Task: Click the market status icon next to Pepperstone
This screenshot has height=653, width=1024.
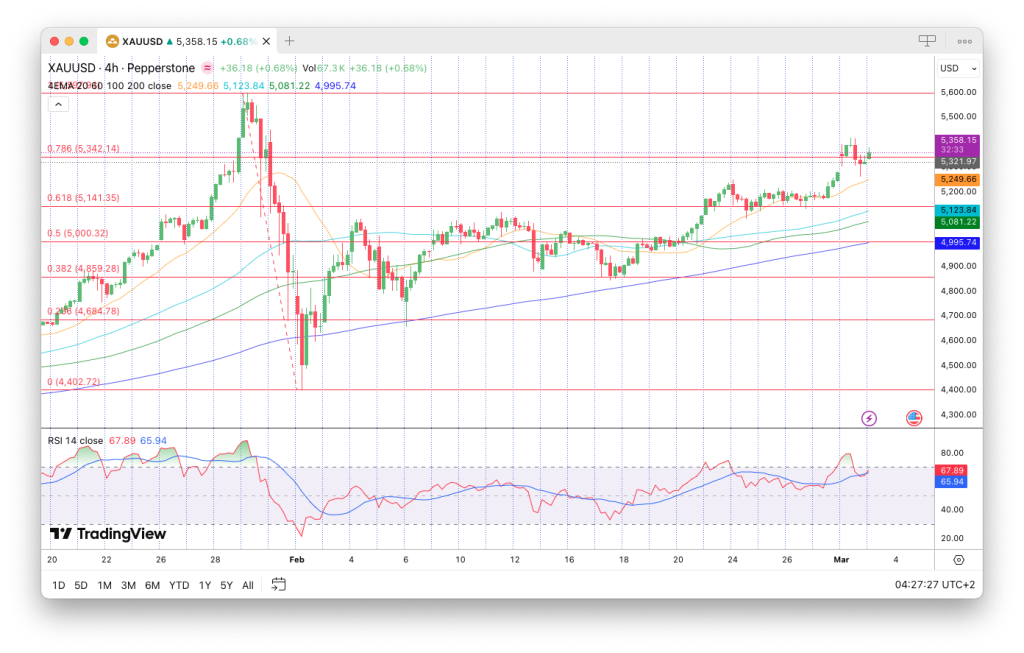Action: (207, 67)
